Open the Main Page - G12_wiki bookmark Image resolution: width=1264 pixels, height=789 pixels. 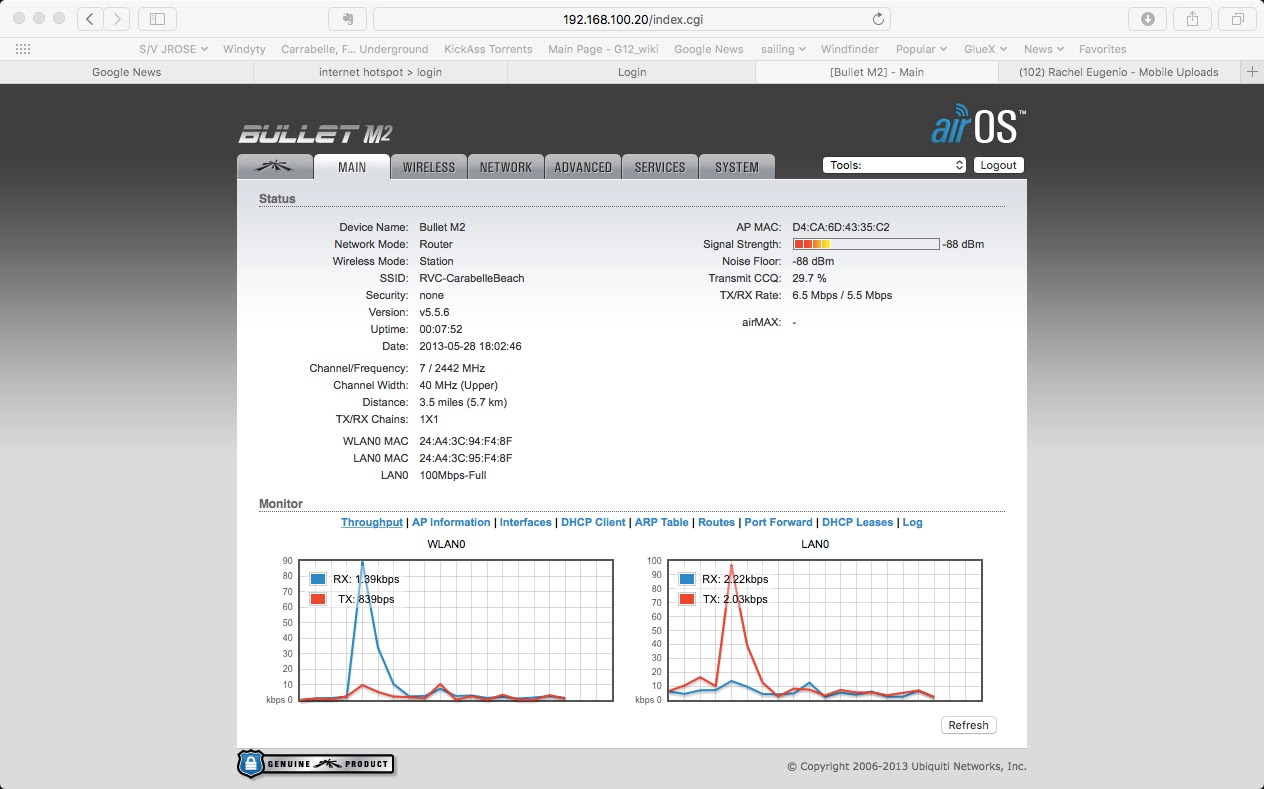click(x=603, y=49)
